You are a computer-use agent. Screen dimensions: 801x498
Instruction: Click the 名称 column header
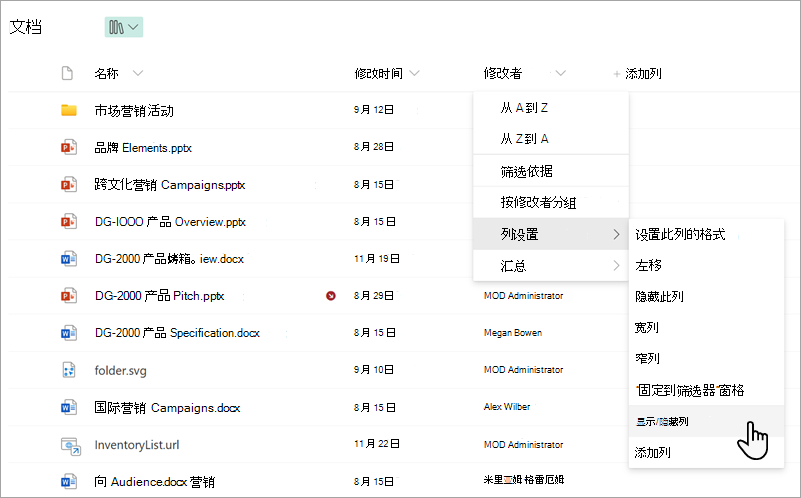(107, 74)
